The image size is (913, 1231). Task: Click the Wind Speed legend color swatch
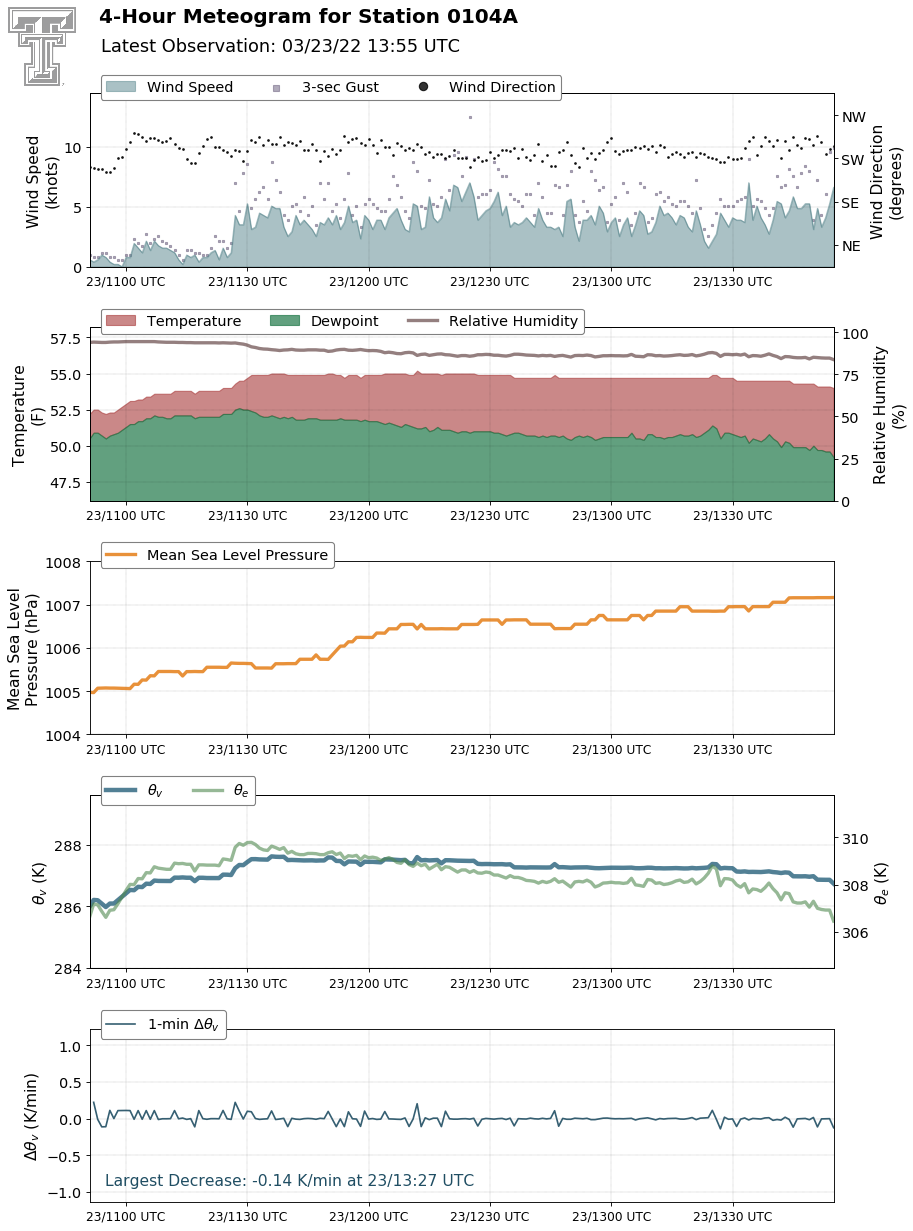pos(120,87)
